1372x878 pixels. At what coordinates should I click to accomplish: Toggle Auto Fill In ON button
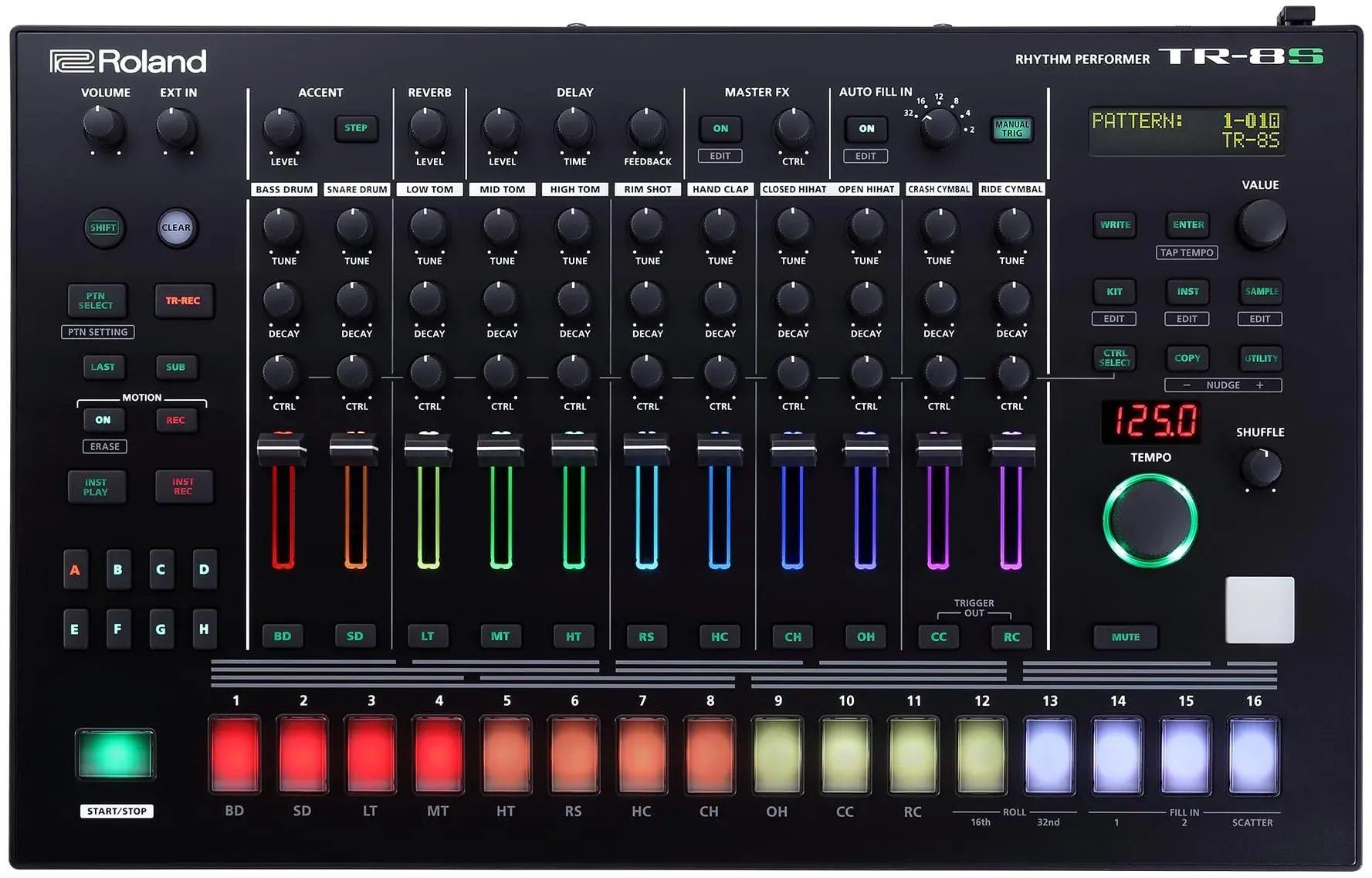(x=866, y=128)
